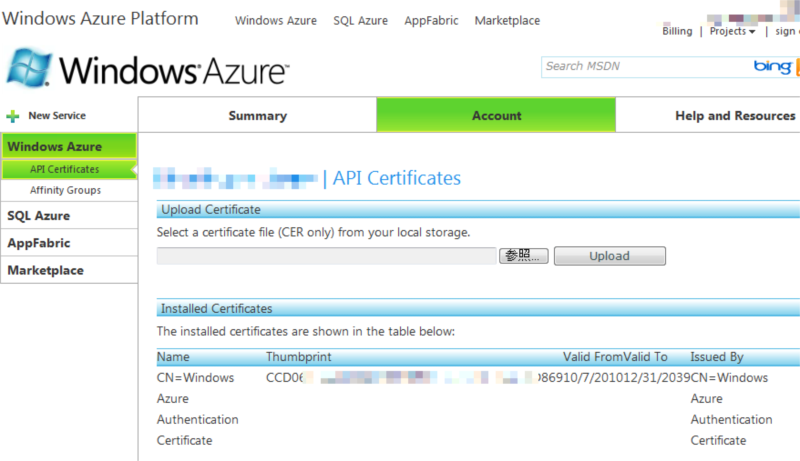
Task: Select API Certificates in the sidebar
Action: [65, 170]
